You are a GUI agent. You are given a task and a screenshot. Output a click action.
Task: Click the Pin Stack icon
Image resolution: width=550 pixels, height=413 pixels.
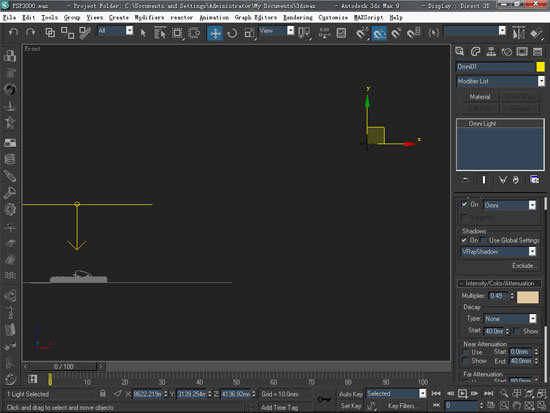(x=465, y=180)
